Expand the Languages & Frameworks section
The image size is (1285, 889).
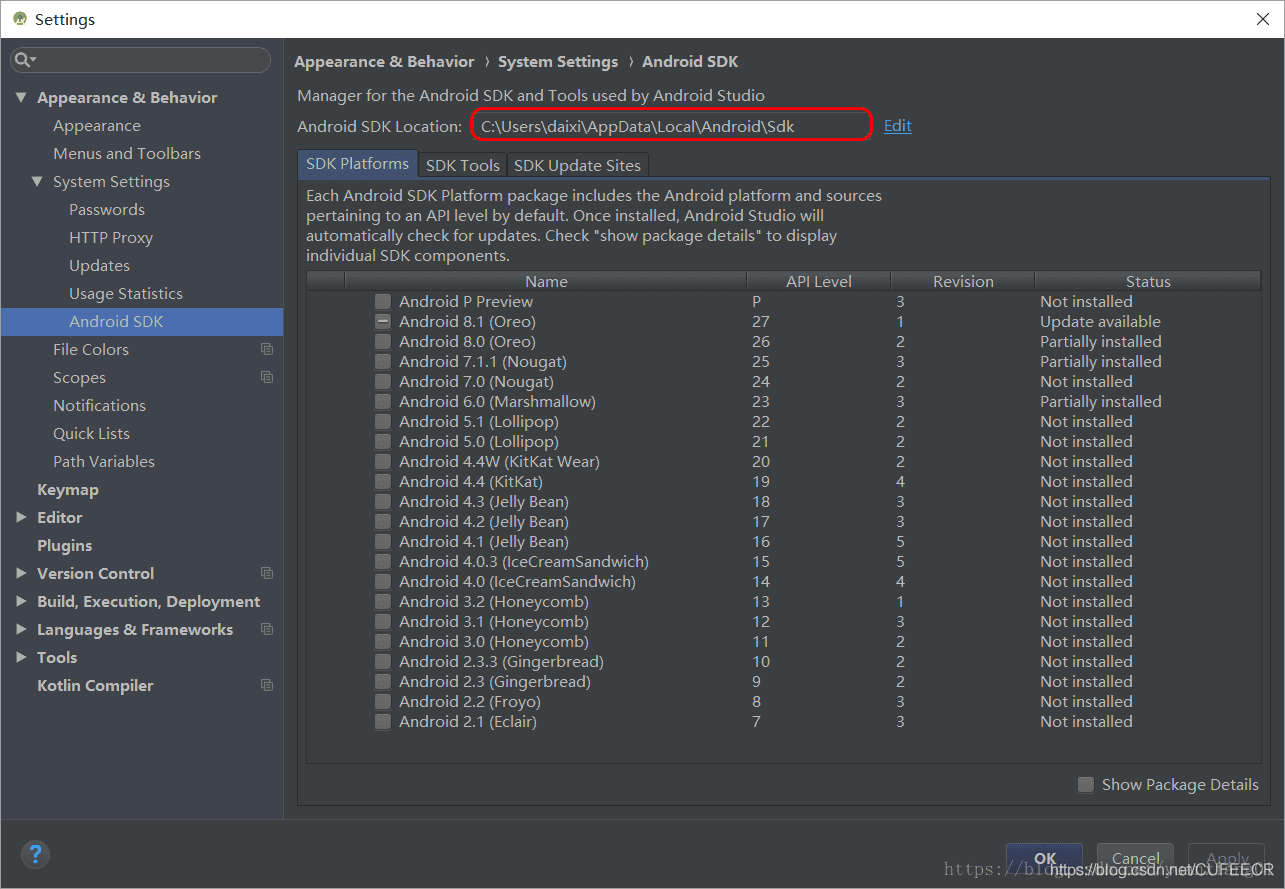click(21, 629)
